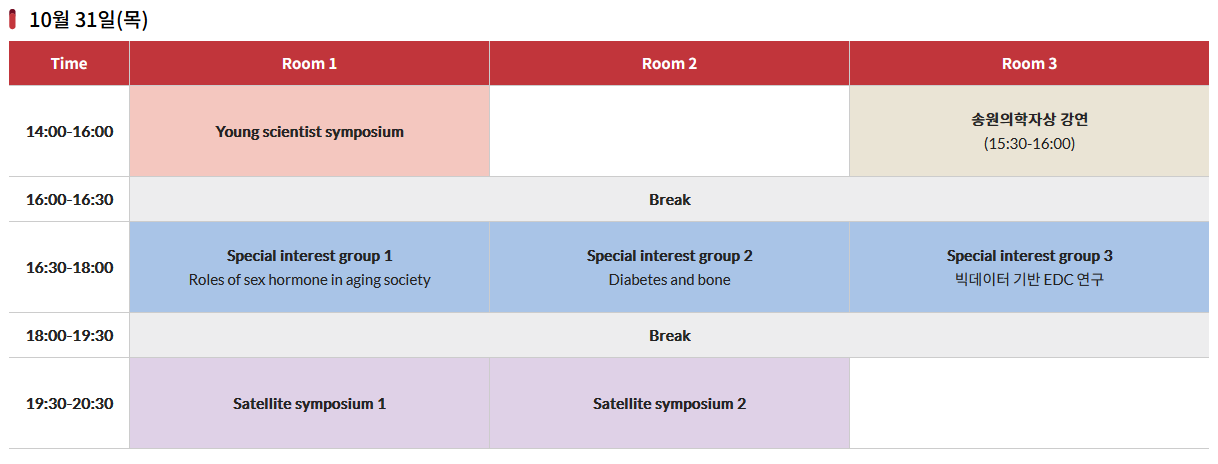
Task: Click the Time column header
Action: (x=69, y=63)
